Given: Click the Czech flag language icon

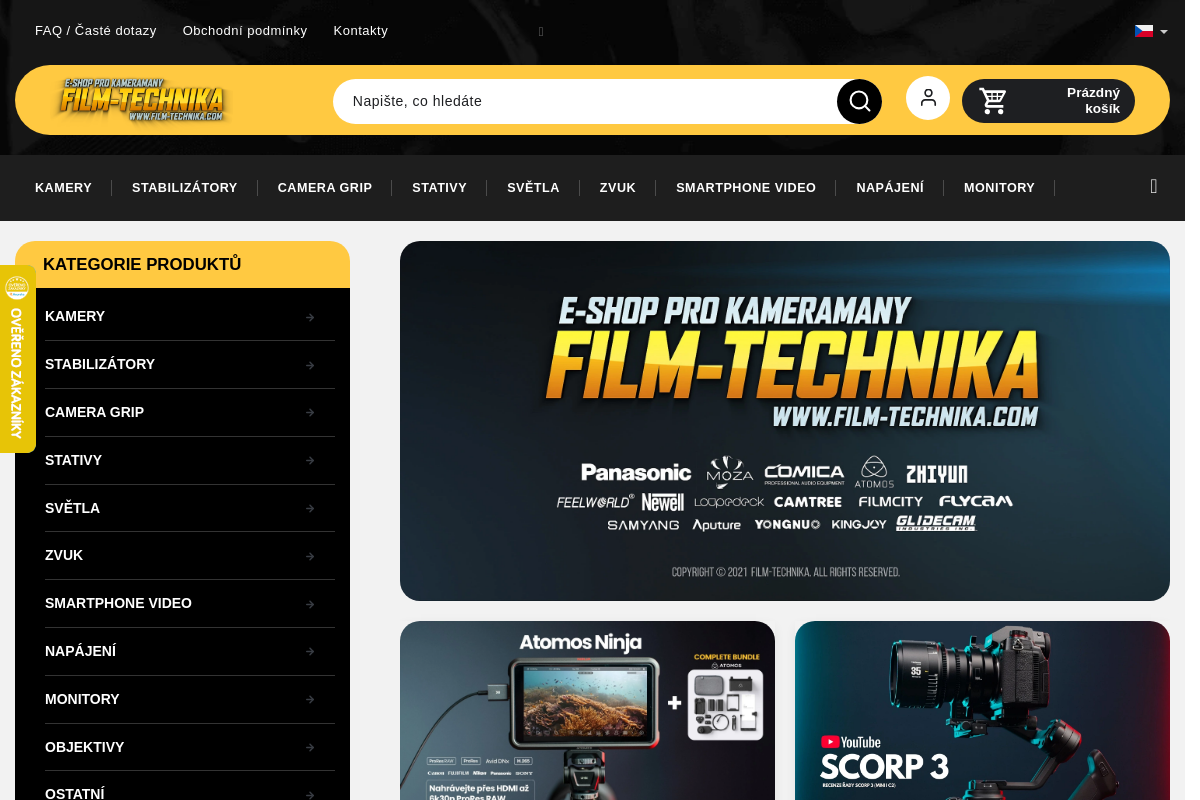Looking at the screenshot, I should point(1144,30).
